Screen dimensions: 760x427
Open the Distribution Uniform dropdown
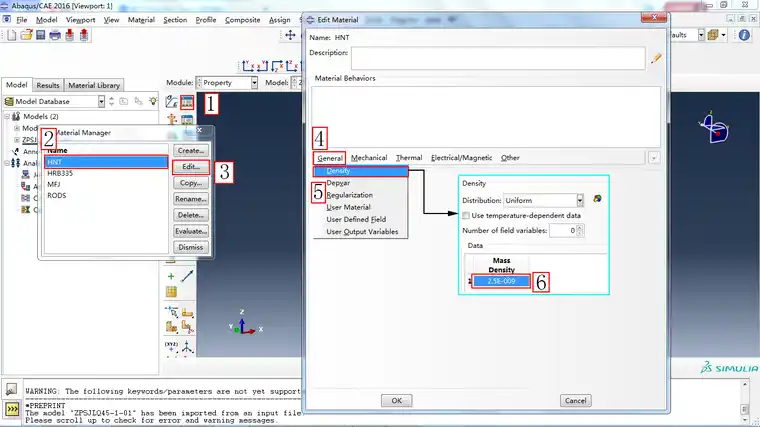pos(543,200)
